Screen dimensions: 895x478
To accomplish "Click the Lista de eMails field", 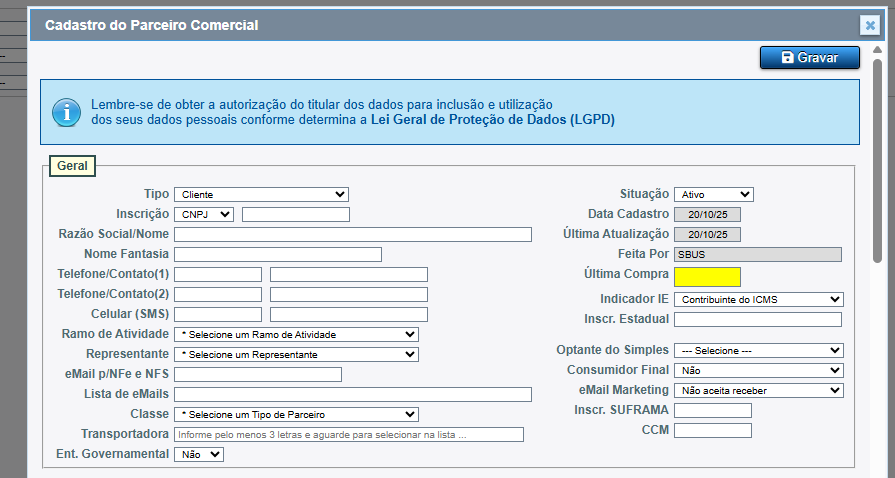I will click(353, 394).
